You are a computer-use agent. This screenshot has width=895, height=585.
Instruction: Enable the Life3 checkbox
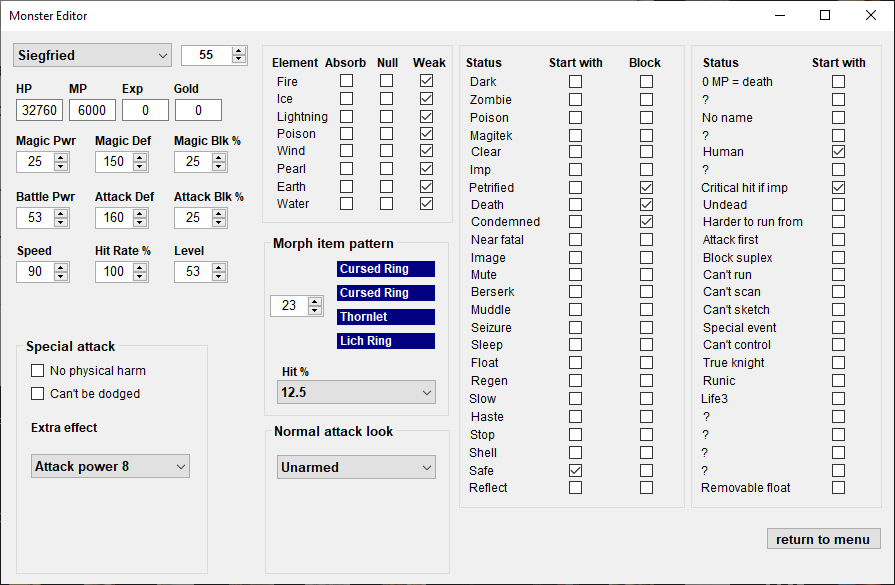click(x=838, y=398)
